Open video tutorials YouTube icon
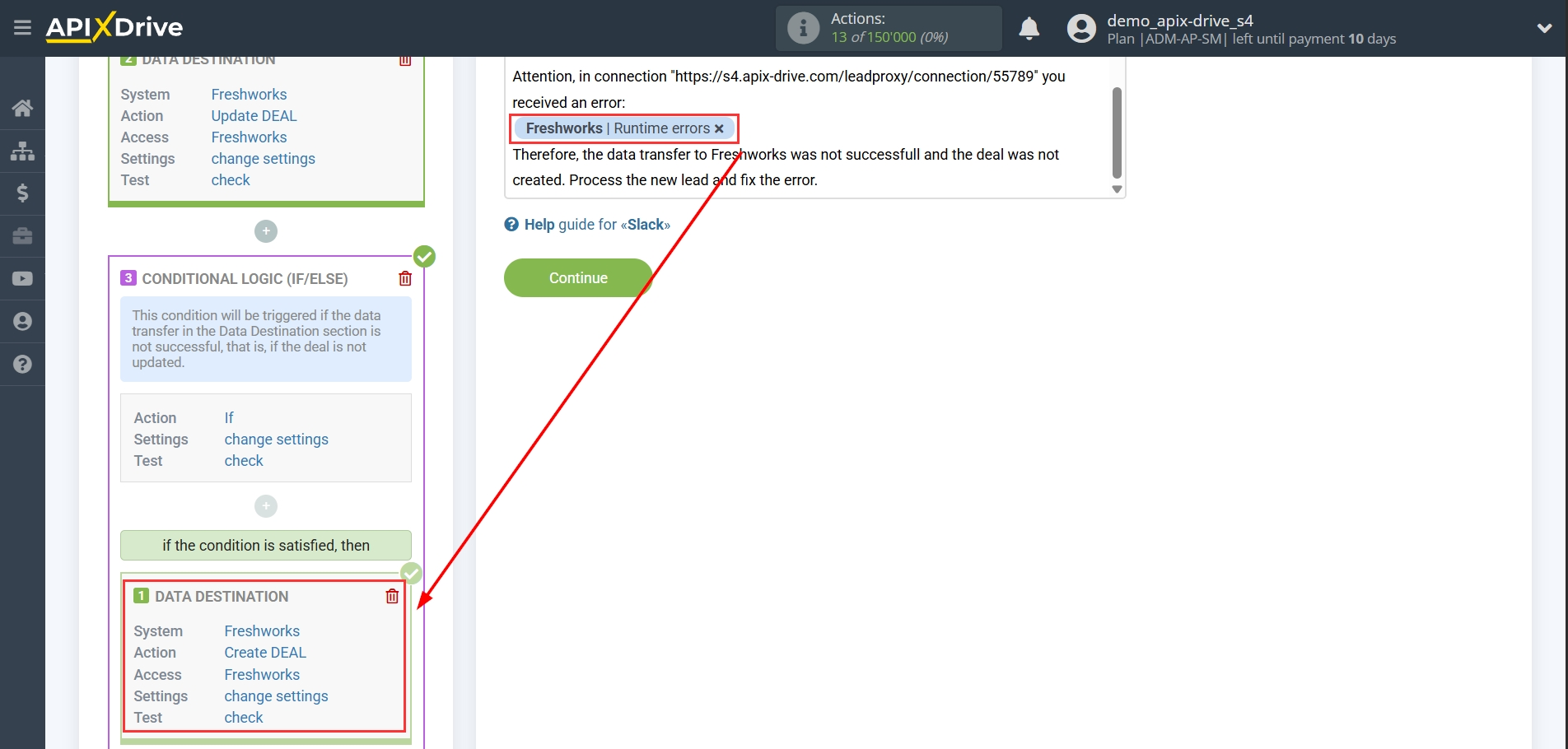The height and width of the screenshot is (749, 1568). pos(22,279)
